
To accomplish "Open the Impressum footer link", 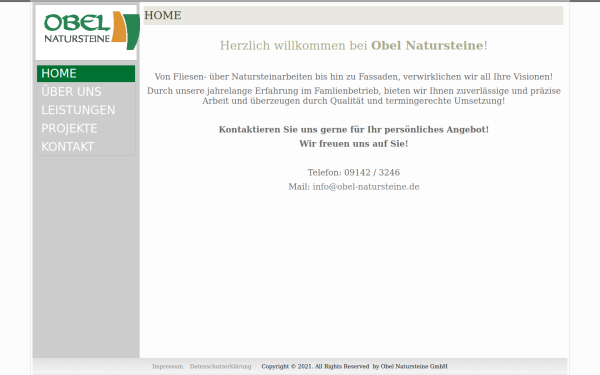I will click(x=168, y=367).
